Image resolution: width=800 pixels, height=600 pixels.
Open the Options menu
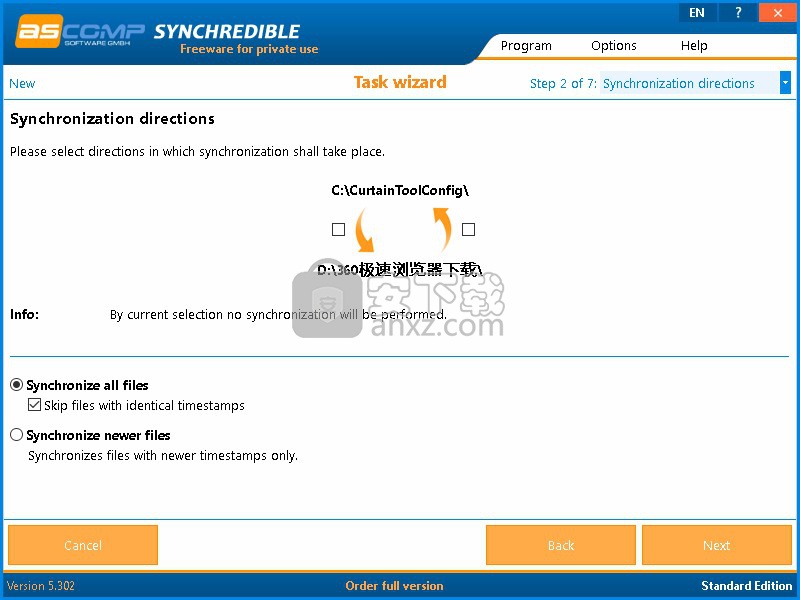click(614, 45)
